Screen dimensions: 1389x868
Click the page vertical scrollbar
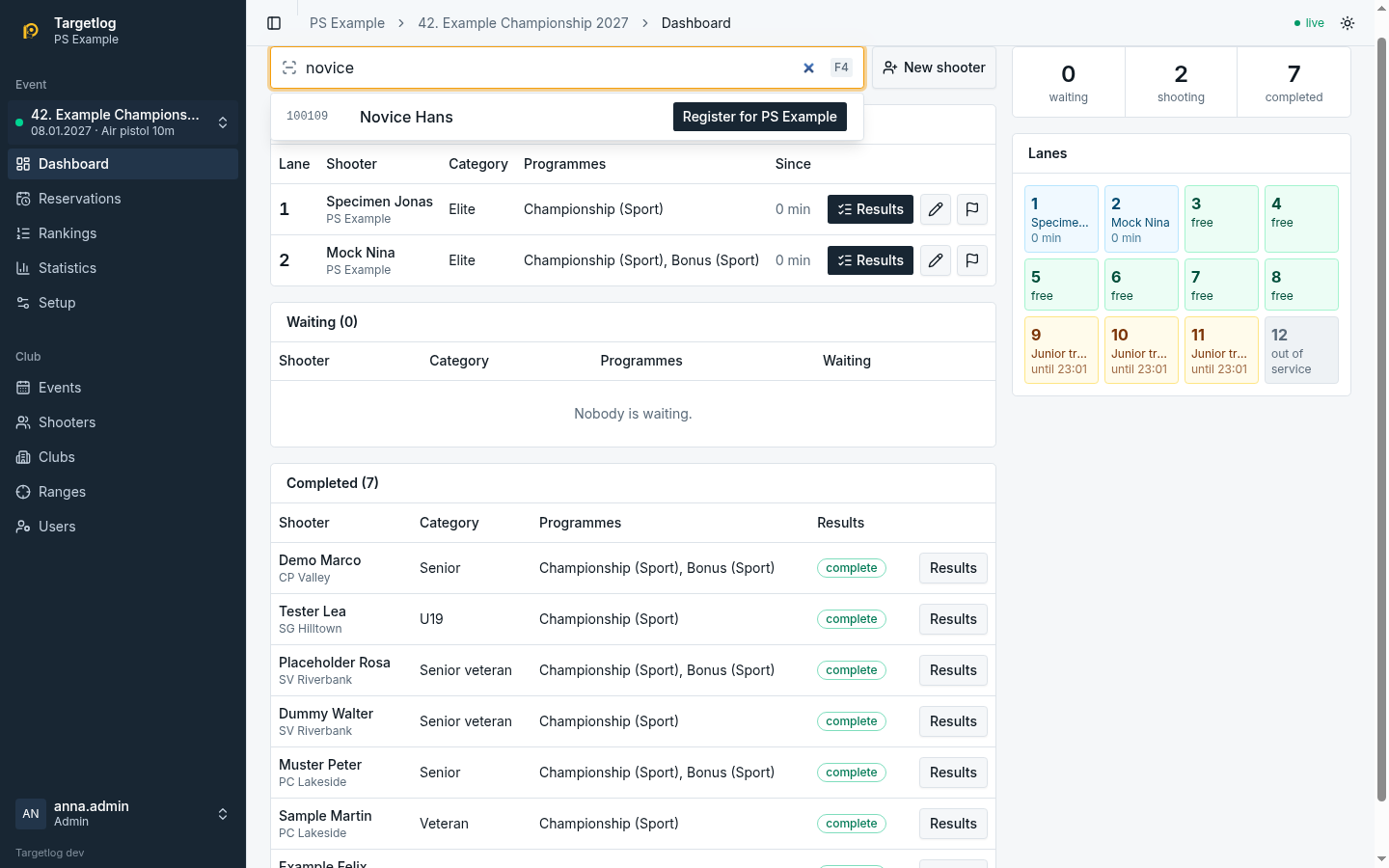(1381, 420)
